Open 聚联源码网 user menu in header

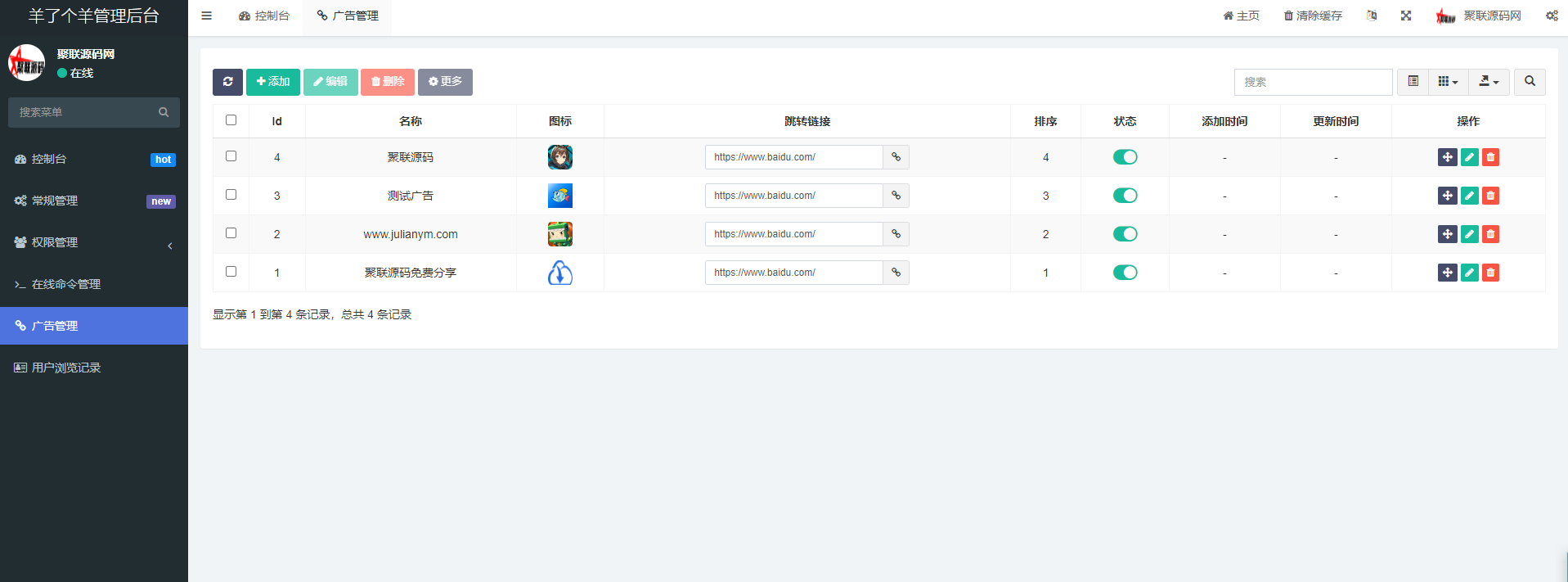point(1479,16)
